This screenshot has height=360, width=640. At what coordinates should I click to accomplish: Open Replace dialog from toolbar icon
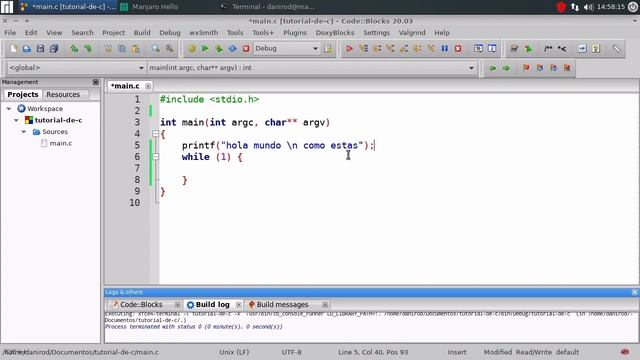click(x=169, y=49)
